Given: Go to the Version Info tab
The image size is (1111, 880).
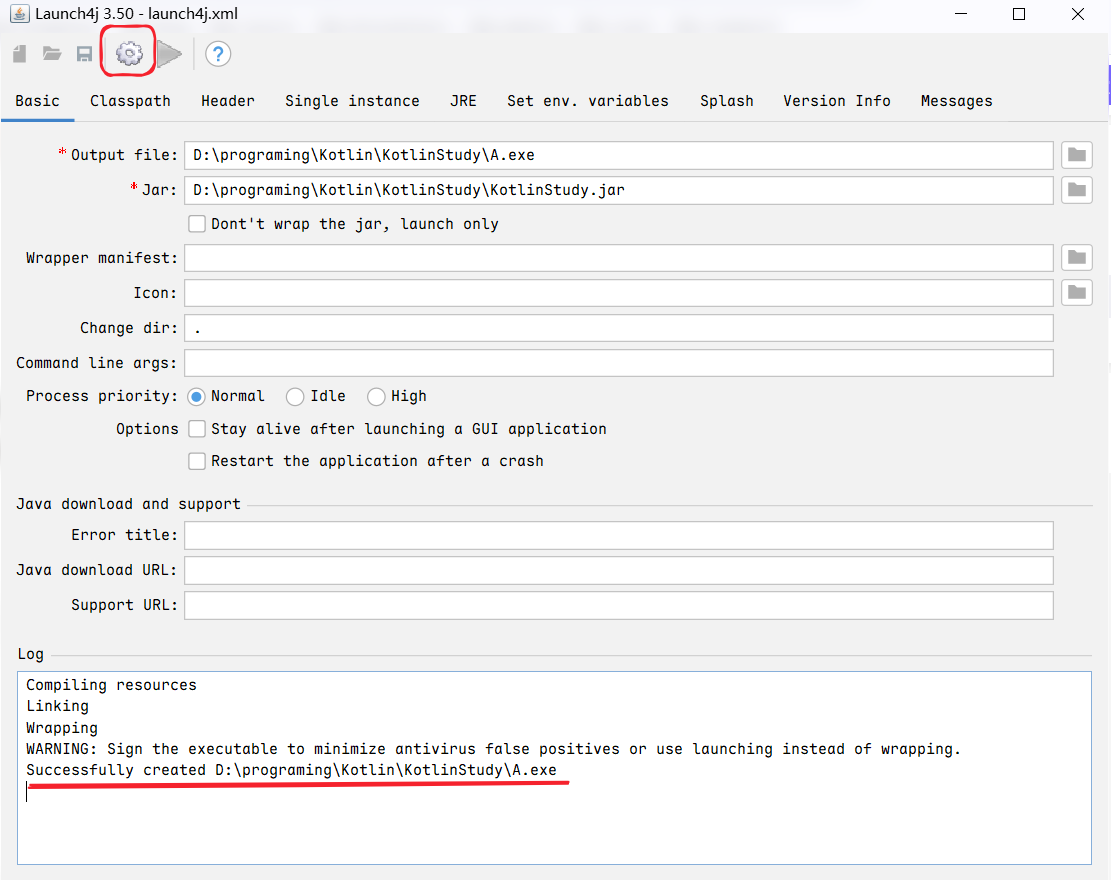Looking at the screenshot, I should point(836,101).
